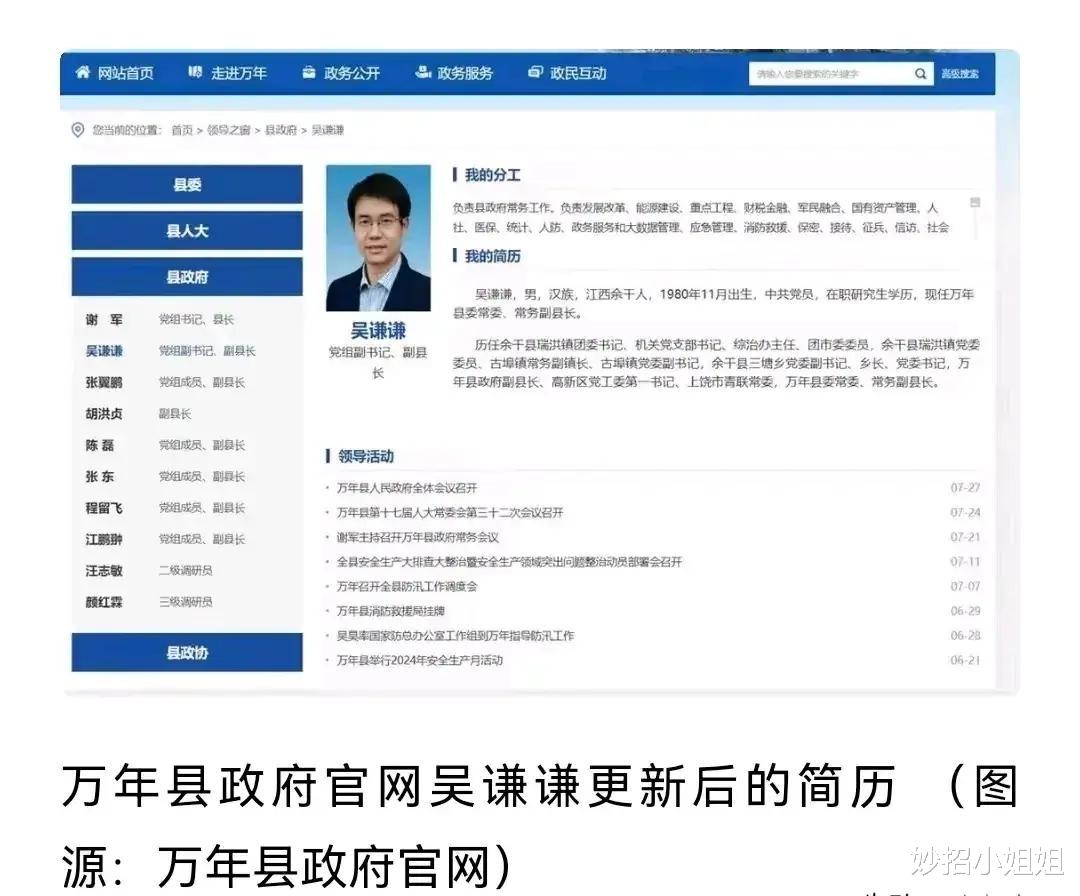The width and height of the screenshot is (1080, 896).
Task: Open 万年县消防救援局挂牌 news item
Action: 391,611
